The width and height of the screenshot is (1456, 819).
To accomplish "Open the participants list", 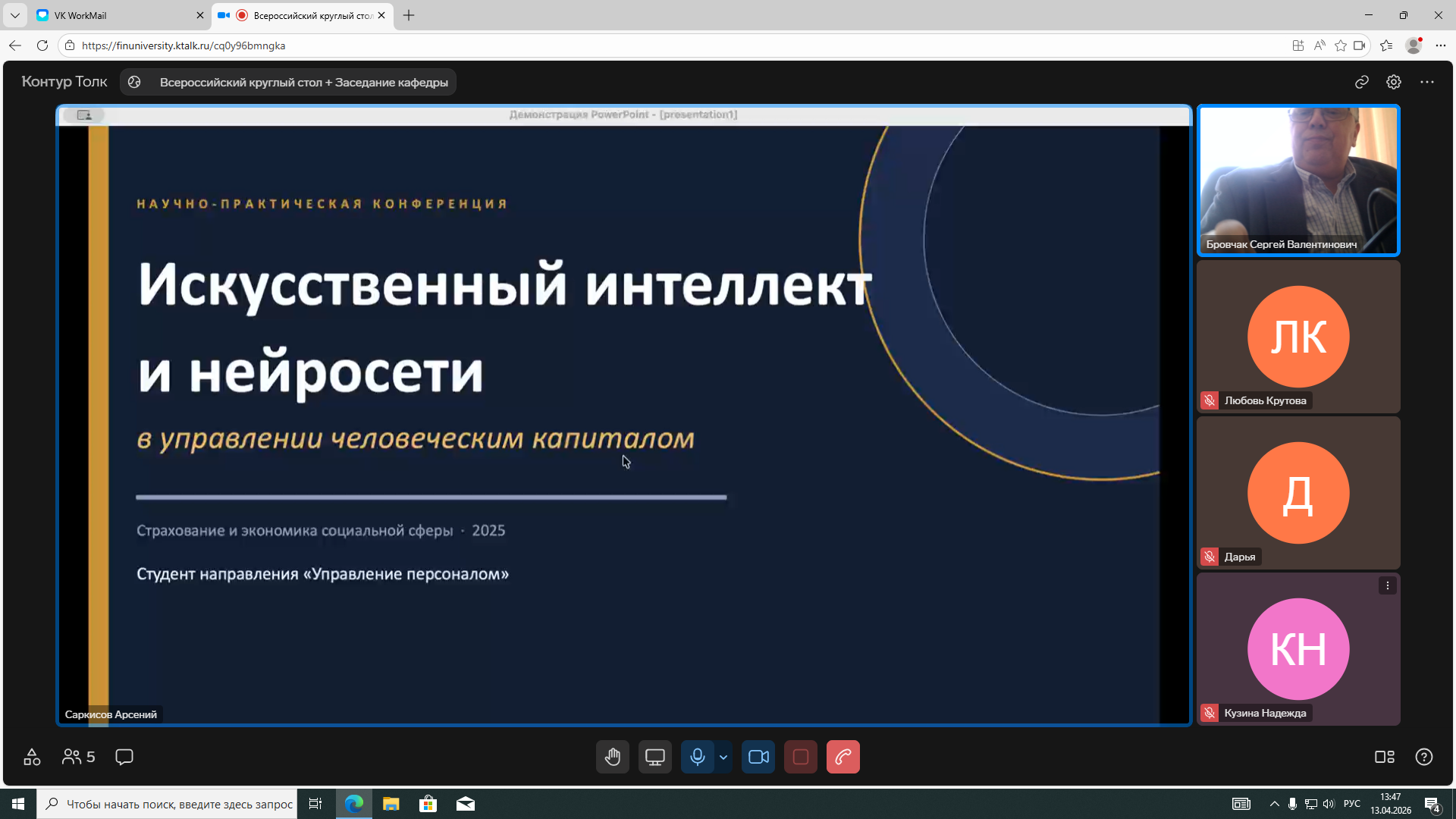I will pyautogui.click(x=77, y=757).
